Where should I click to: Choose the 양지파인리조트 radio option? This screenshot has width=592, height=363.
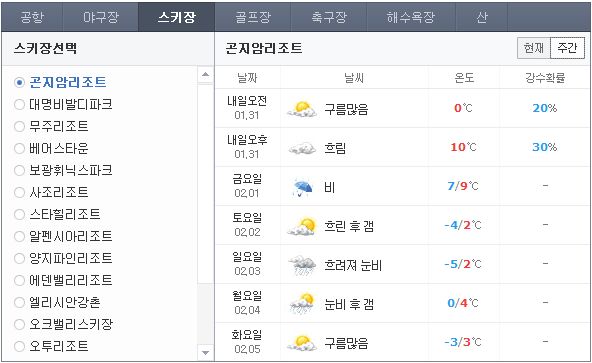(x=19, y=258)
